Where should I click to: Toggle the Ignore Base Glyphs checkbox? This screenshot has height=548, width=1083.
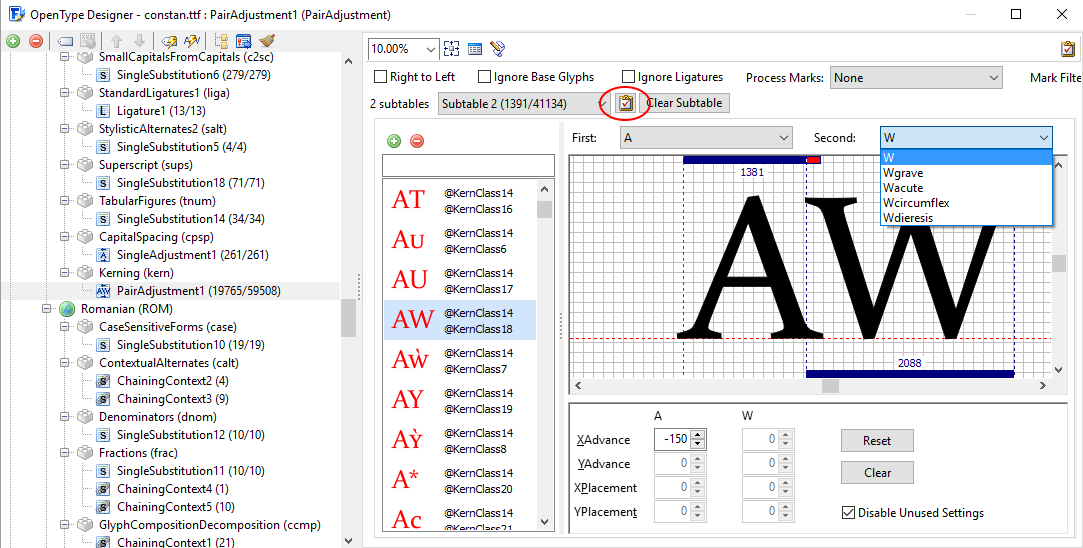485,77
